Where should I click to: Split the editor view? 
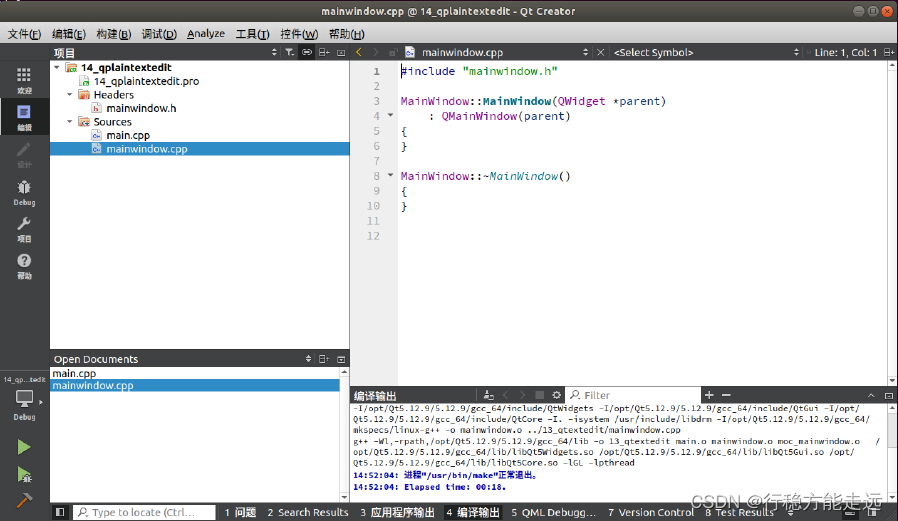click(x=889, y=52)
